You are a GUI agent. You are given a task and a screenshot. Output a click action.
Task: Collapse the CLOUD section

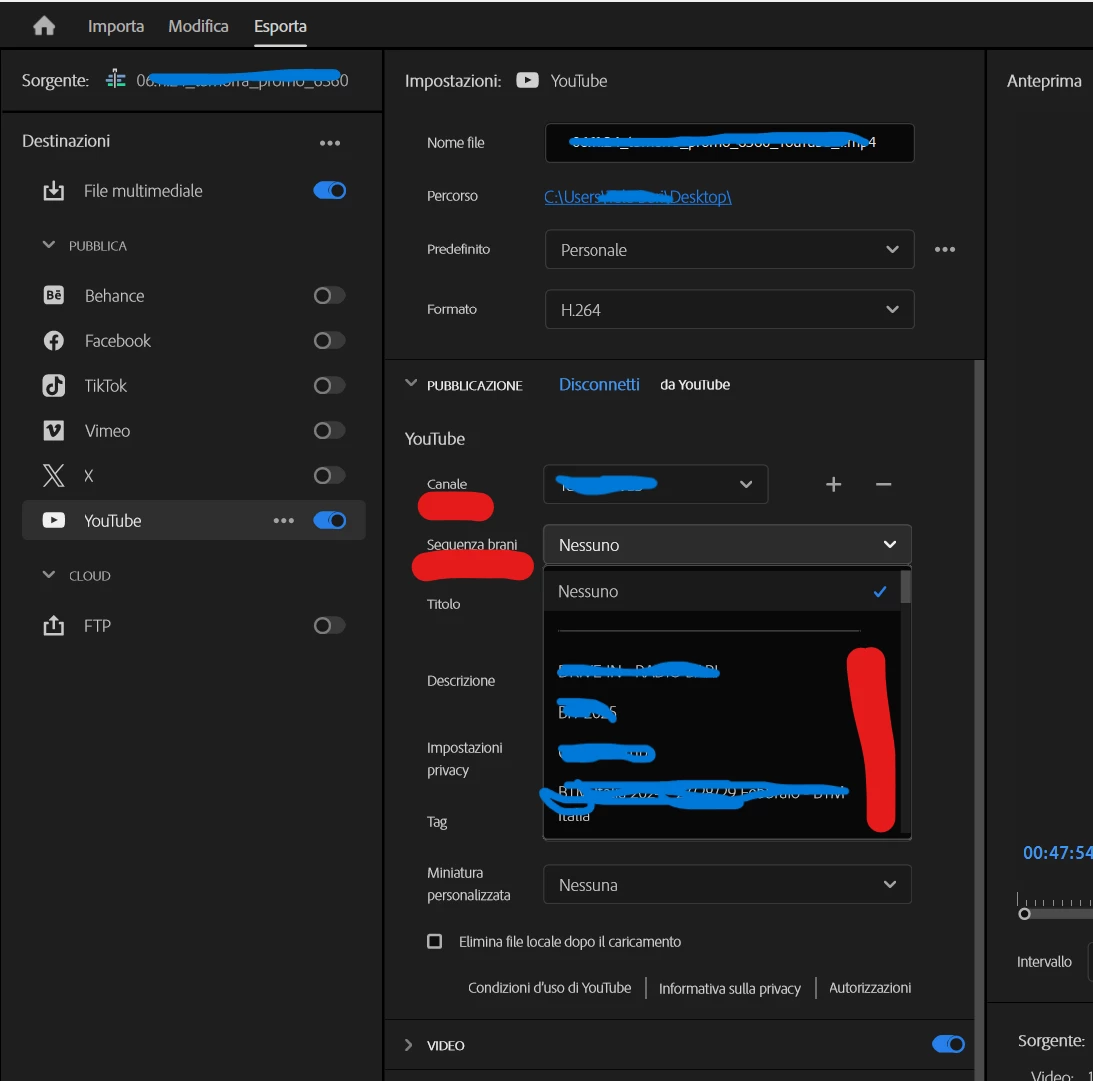click(49, 575)
